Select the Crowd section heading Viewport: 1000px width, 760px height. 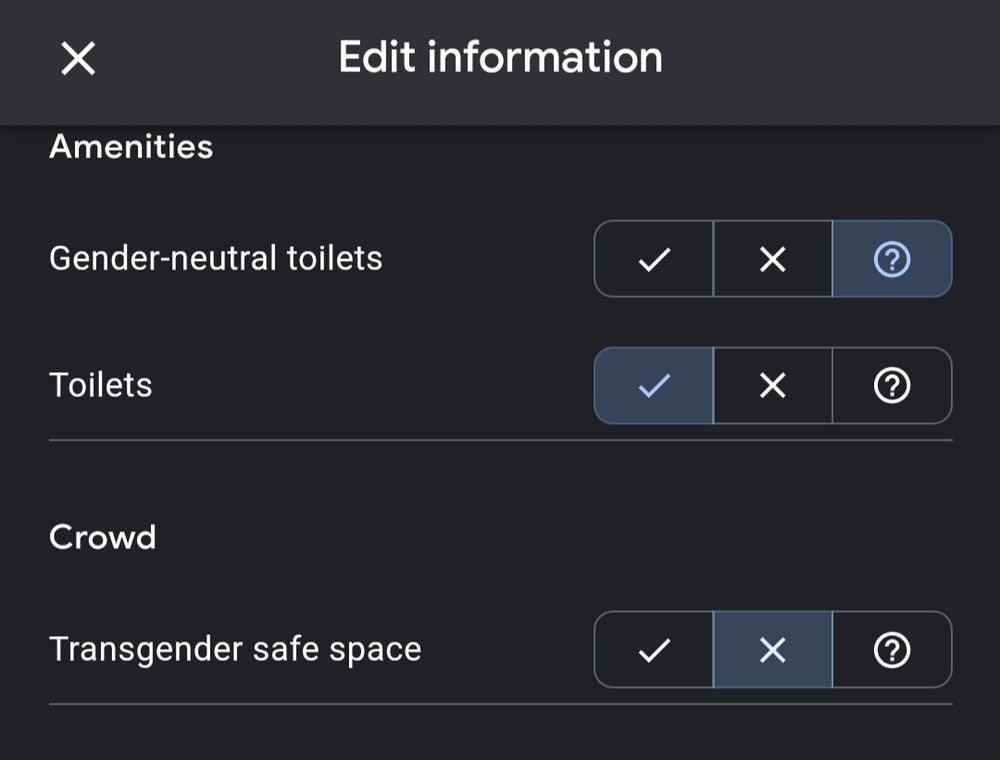[103, 537]
